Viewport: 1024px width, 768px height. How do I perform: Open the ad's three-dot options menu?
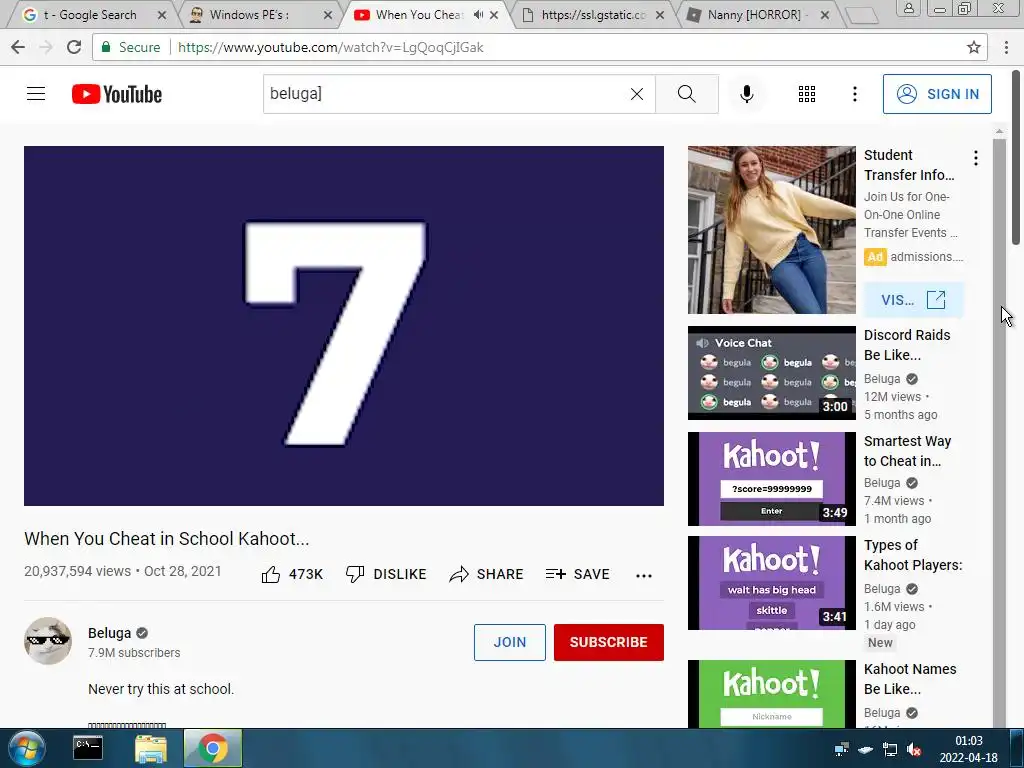(975, 157)
